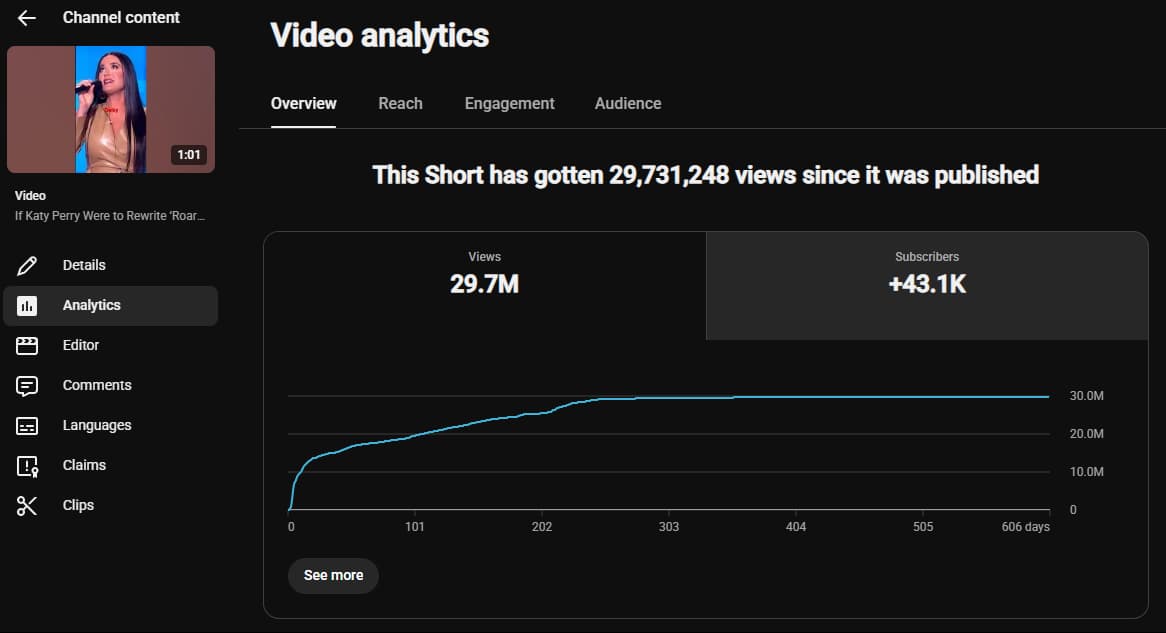
Task: Click the 1:01 duration badge
Action: click(x=189, y=155)
